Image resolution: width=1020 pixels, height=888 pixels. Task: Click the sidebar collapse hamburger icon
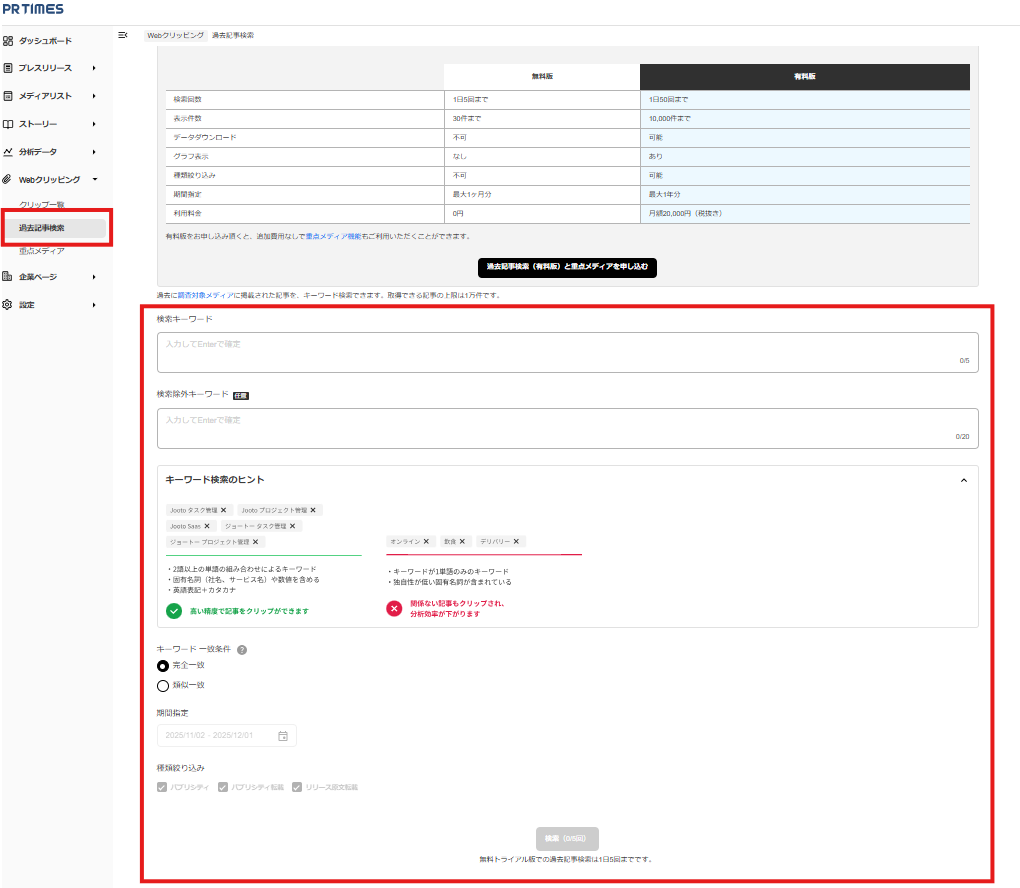(x=123, y=35)
